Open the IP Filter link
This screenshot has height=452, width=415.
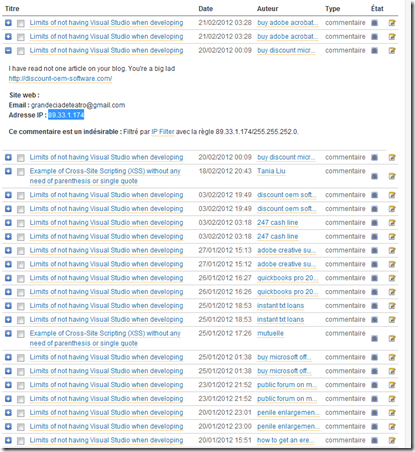pos(163,132)
